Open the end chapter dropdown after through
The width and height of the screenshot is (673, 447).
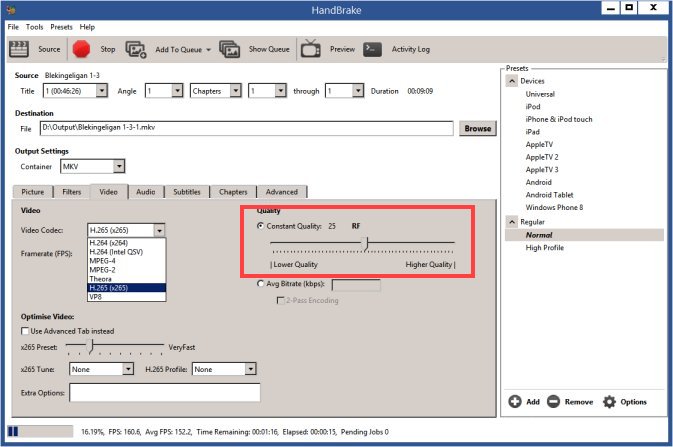click(x=358, y=91)
